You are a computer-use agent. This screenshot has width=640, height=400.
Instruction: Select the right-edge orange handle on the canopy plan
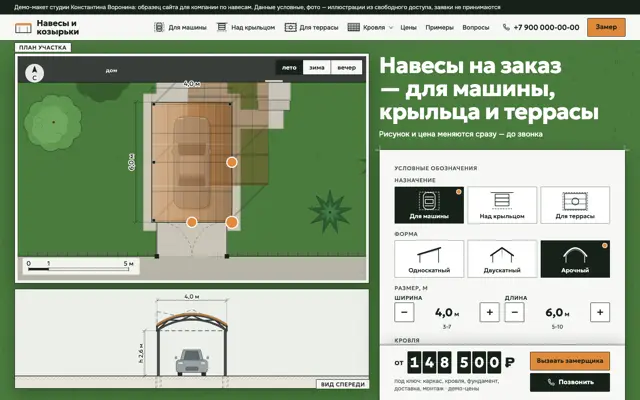pyautogui.click(x=232, y=162)
